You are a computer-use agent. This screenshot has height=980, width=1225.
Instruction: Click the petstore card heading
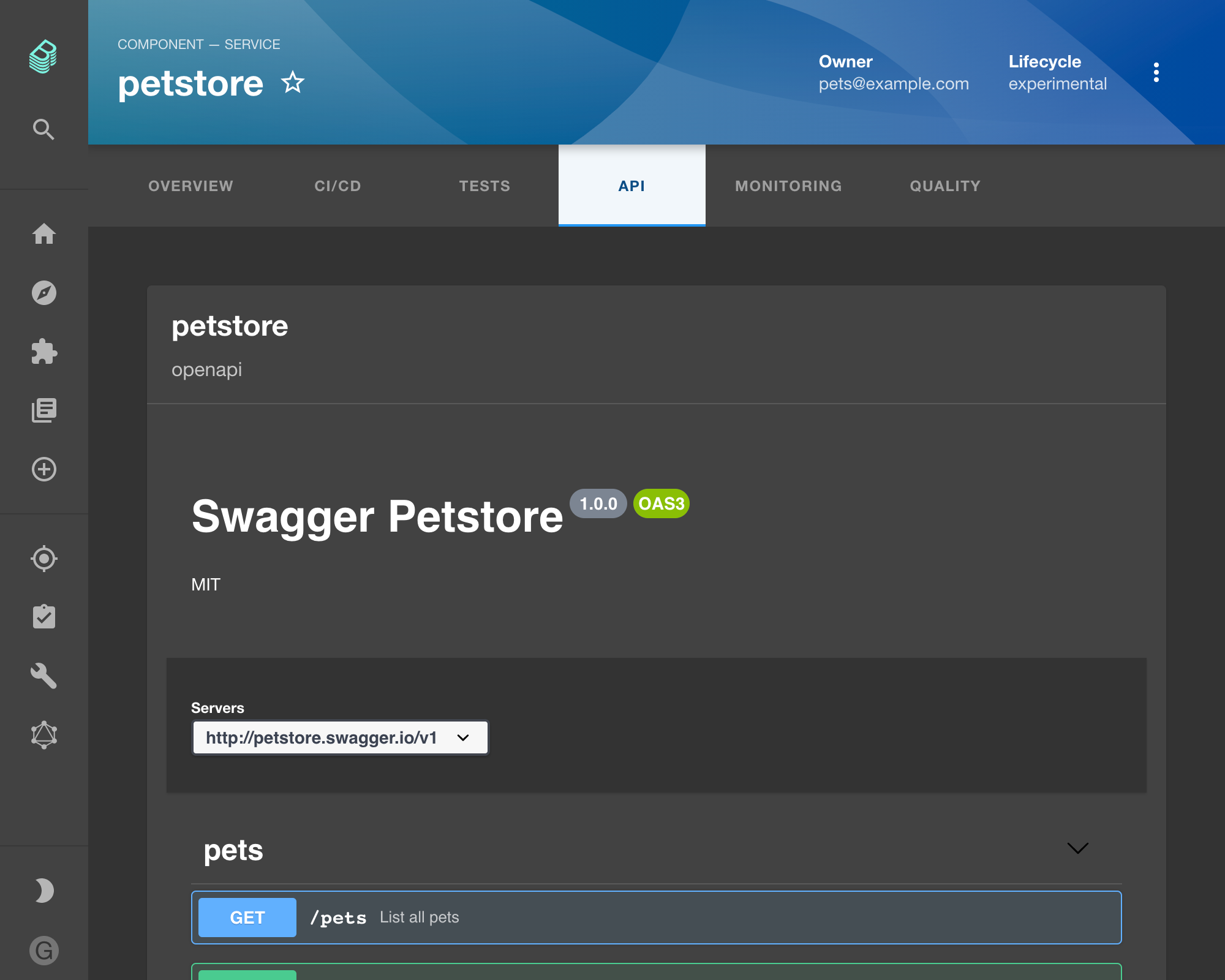coord(230,326)
